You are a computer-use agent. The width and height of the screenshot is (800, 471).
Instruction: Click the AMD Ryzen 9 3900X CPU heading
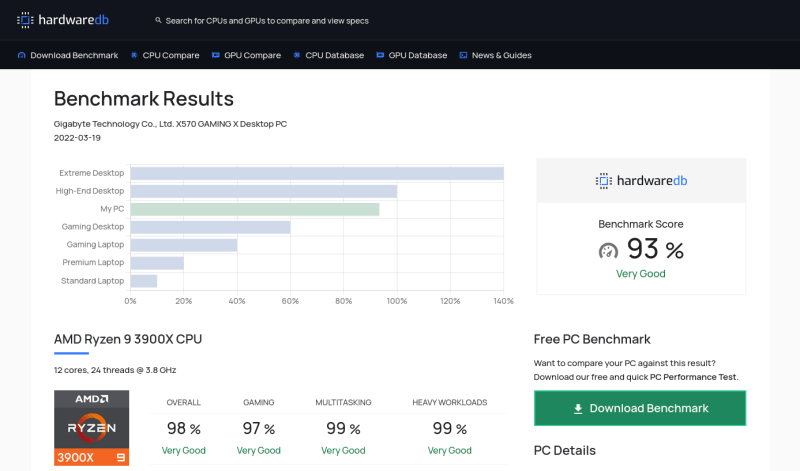point(128,339)
